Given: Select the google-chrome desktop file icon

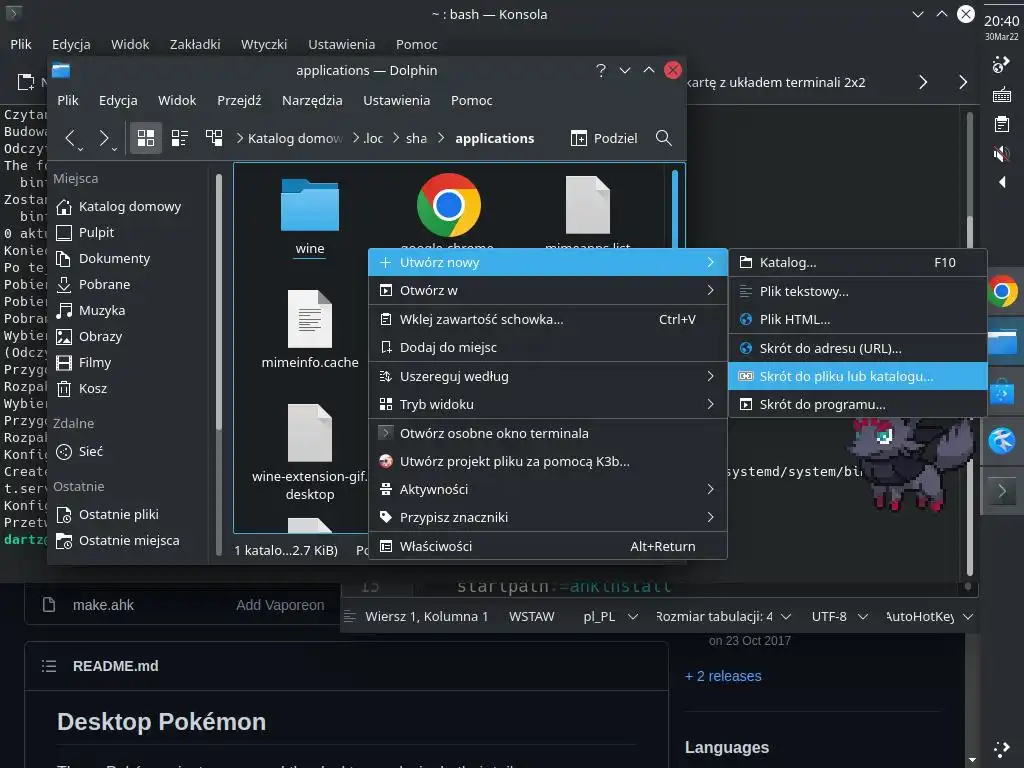Looking at the screenshot, I should pos(449,205).
